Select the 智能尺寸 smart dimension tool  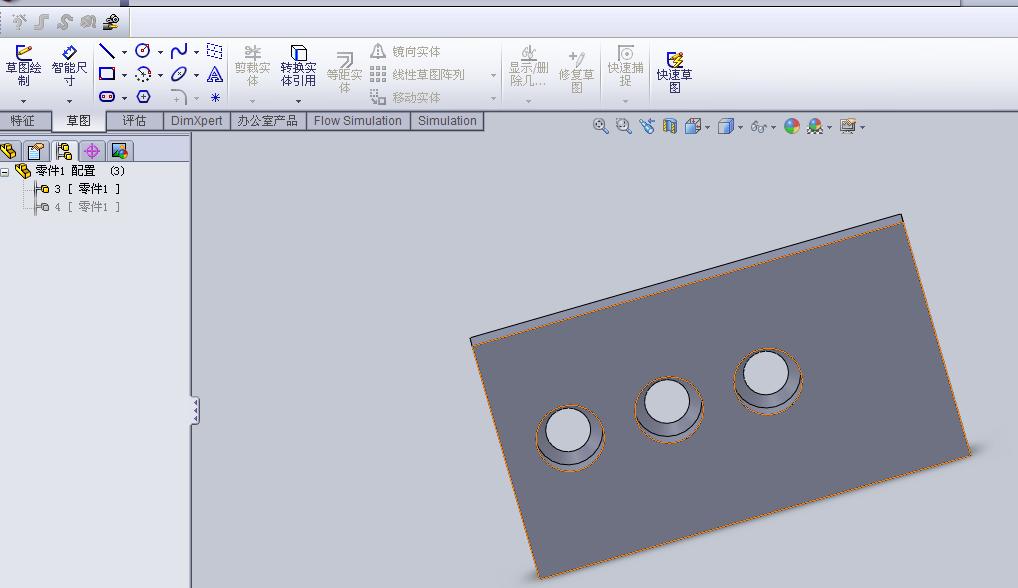pos(69,65)
